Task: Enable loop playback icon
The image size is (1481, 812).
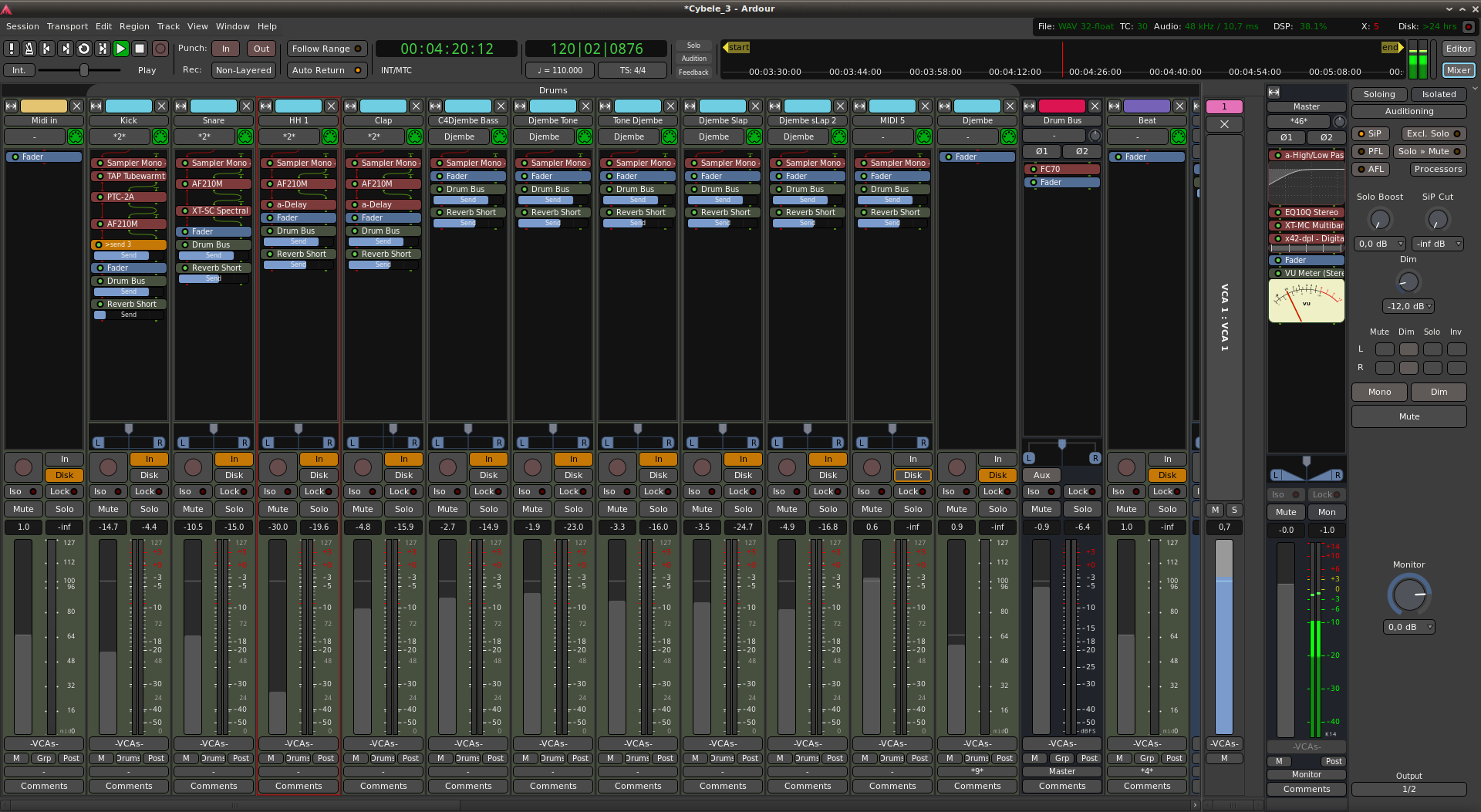Action: click(84, 49)
